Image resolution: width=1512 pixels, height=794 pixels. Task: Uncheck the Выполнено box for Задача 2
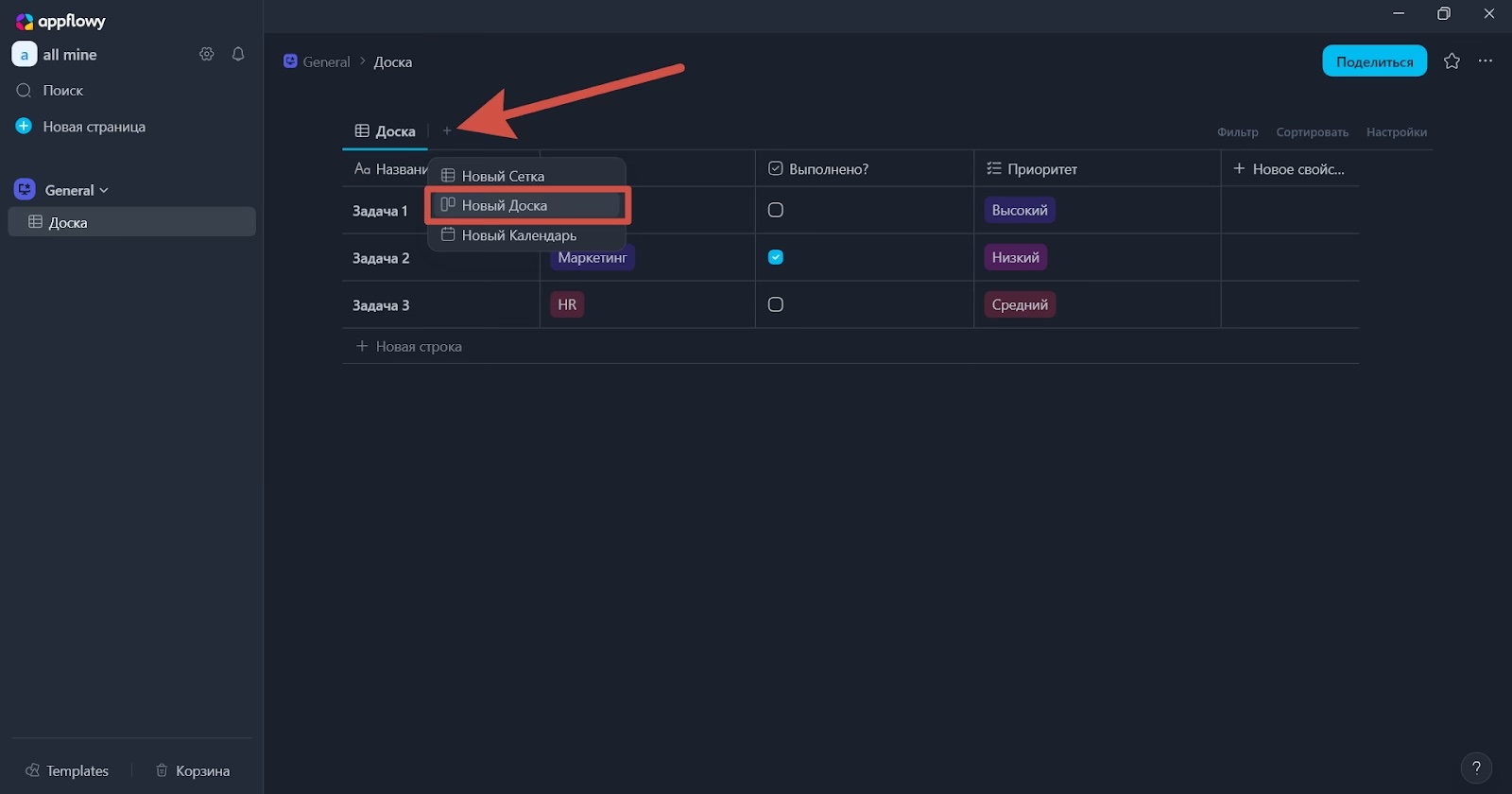coord(776,257)
